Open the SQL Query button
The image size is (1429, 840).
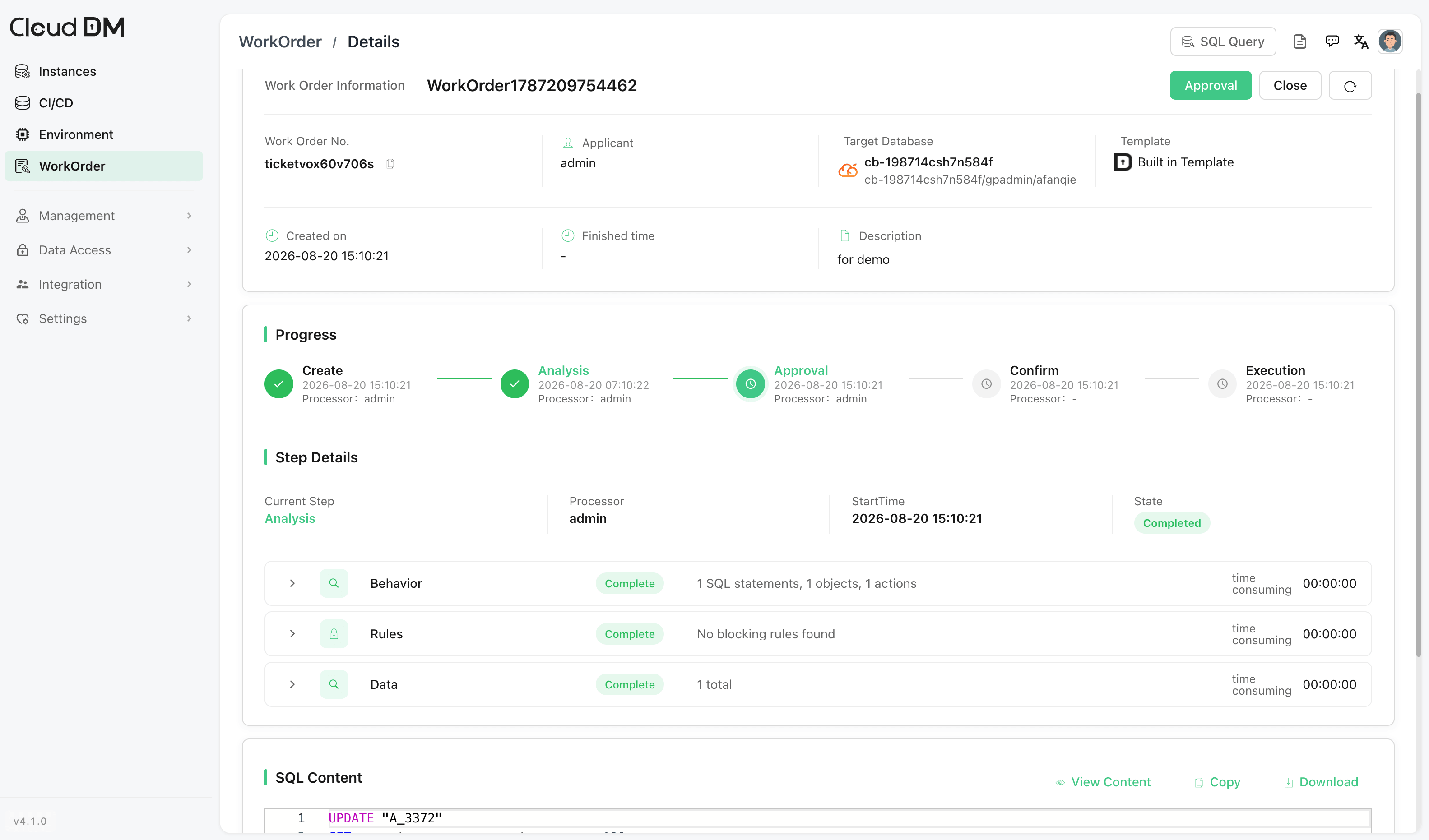click(1223, 42)
